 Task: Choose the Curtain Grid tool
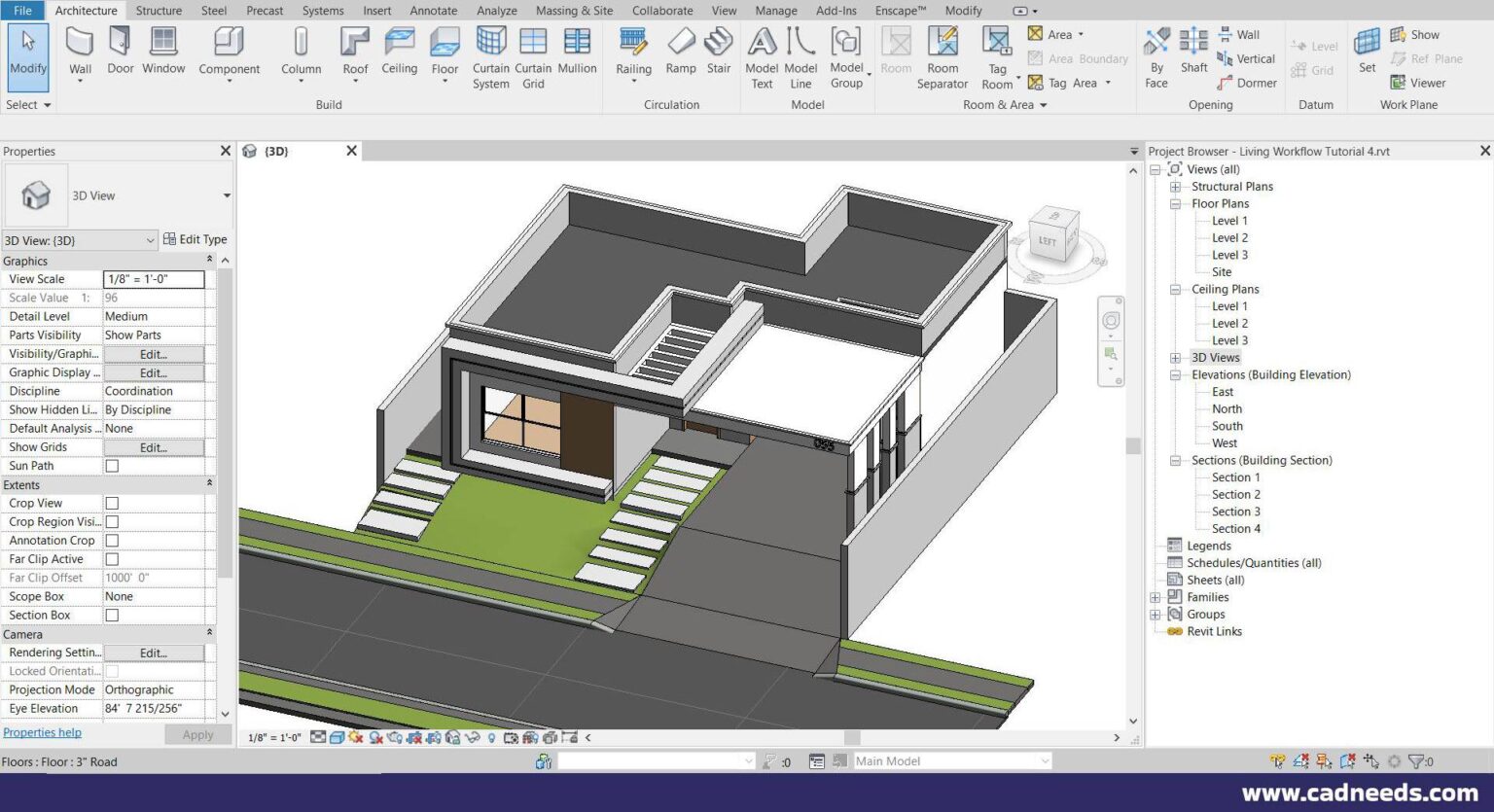point(533,57)
